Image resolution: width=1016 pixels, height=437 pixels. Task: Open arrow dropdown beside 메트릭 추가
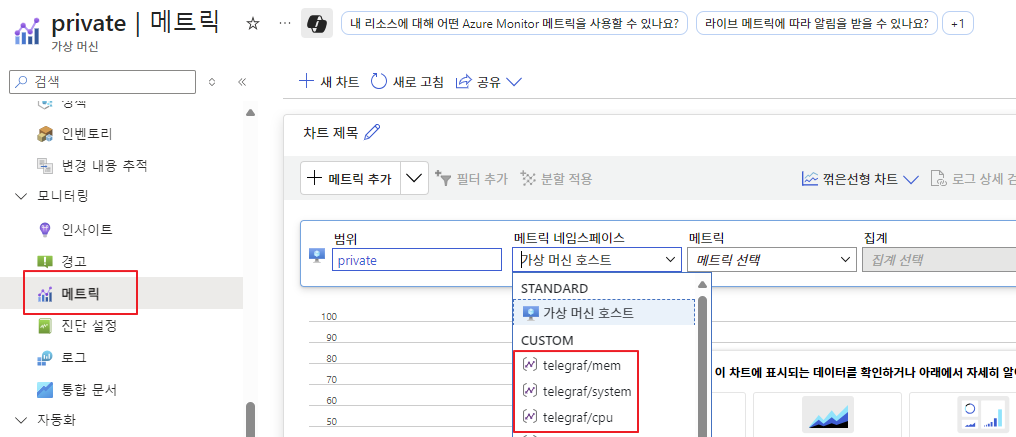(x=415, y=178)
